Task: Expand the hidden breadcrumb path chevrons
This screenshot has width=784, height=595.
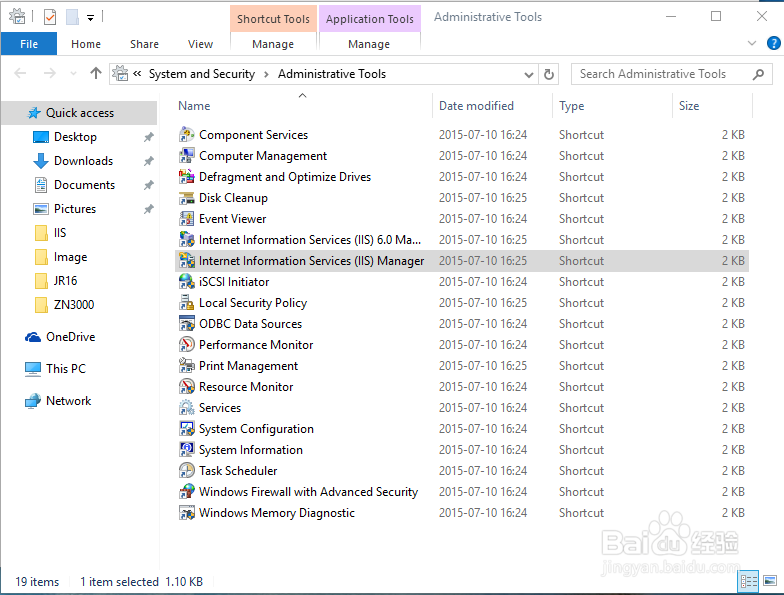Action: click(x=137, y=74)
